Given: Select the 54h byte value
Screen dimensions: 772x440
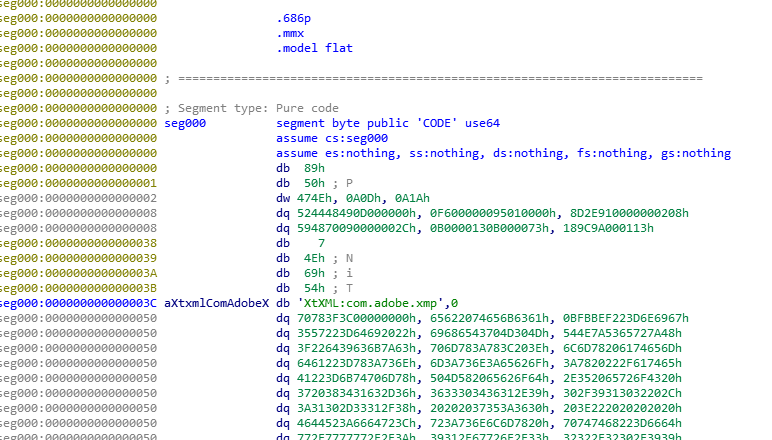Looking at the screenshot, I should tap(314, 288).
